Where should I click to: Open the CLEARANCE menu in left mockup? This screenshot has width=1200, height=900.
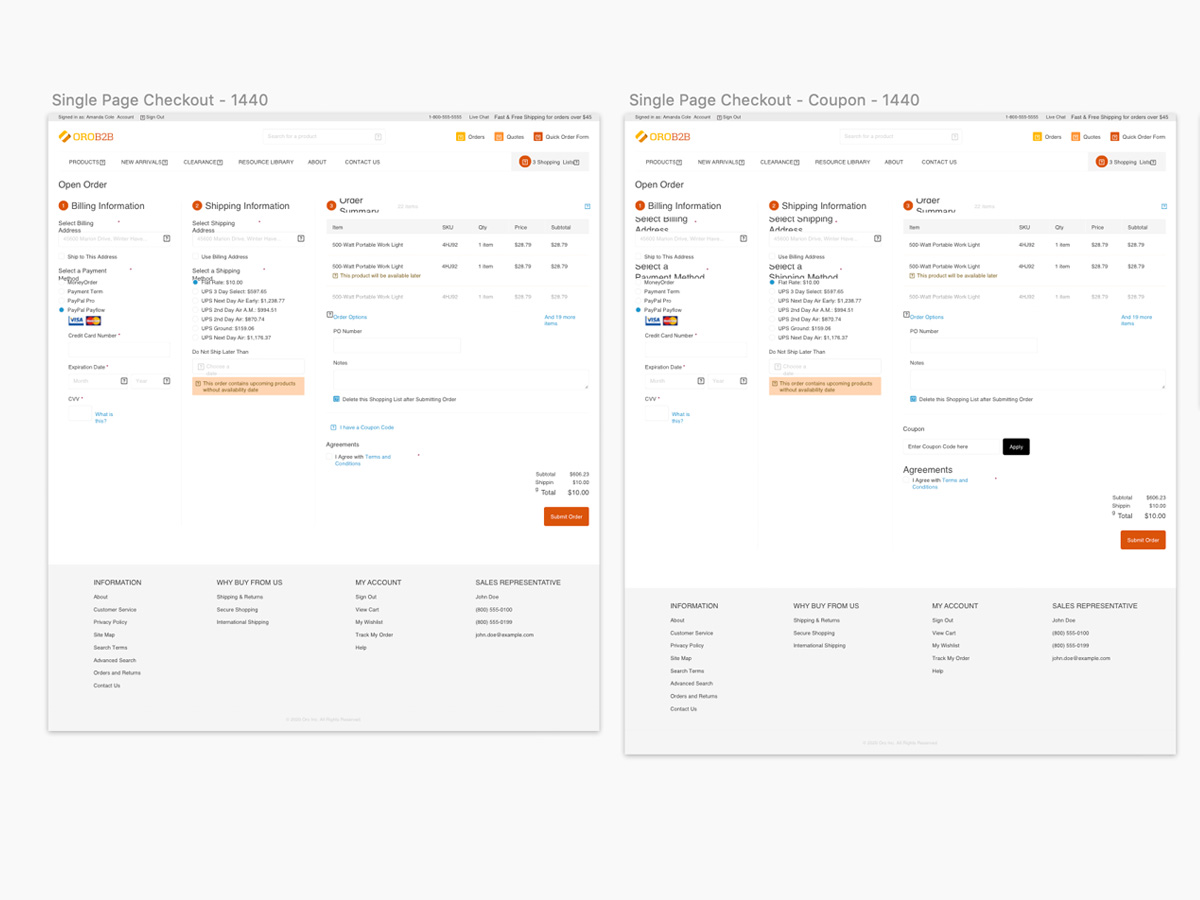203,162
